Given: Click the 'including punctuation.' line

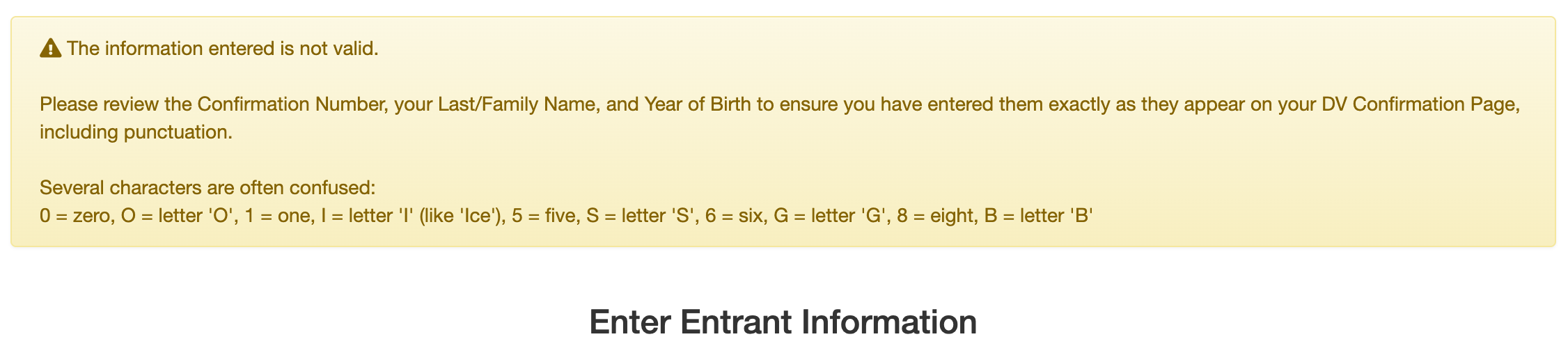Looking at the screenshot, I should (x=136, y=132).
